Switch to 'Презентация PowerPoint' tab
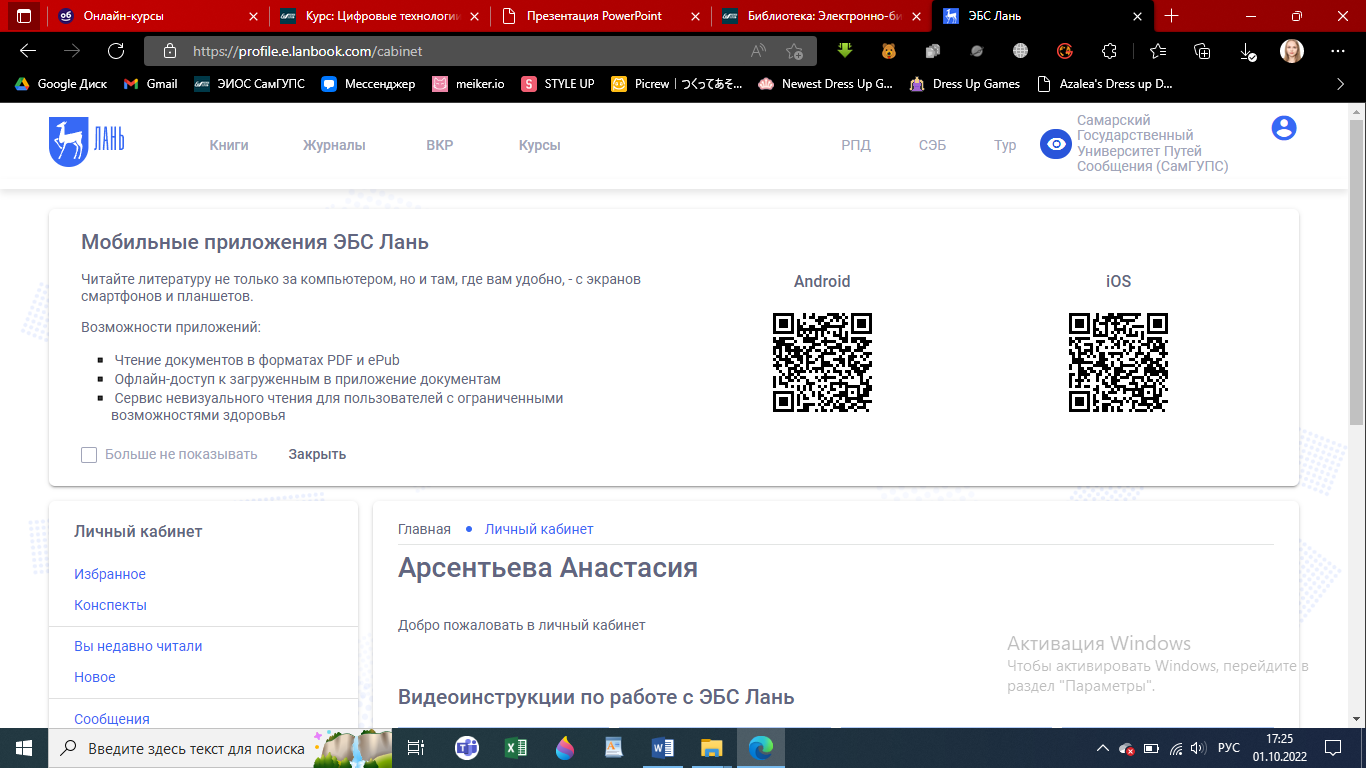The image size is (1366, 768). 600,16
